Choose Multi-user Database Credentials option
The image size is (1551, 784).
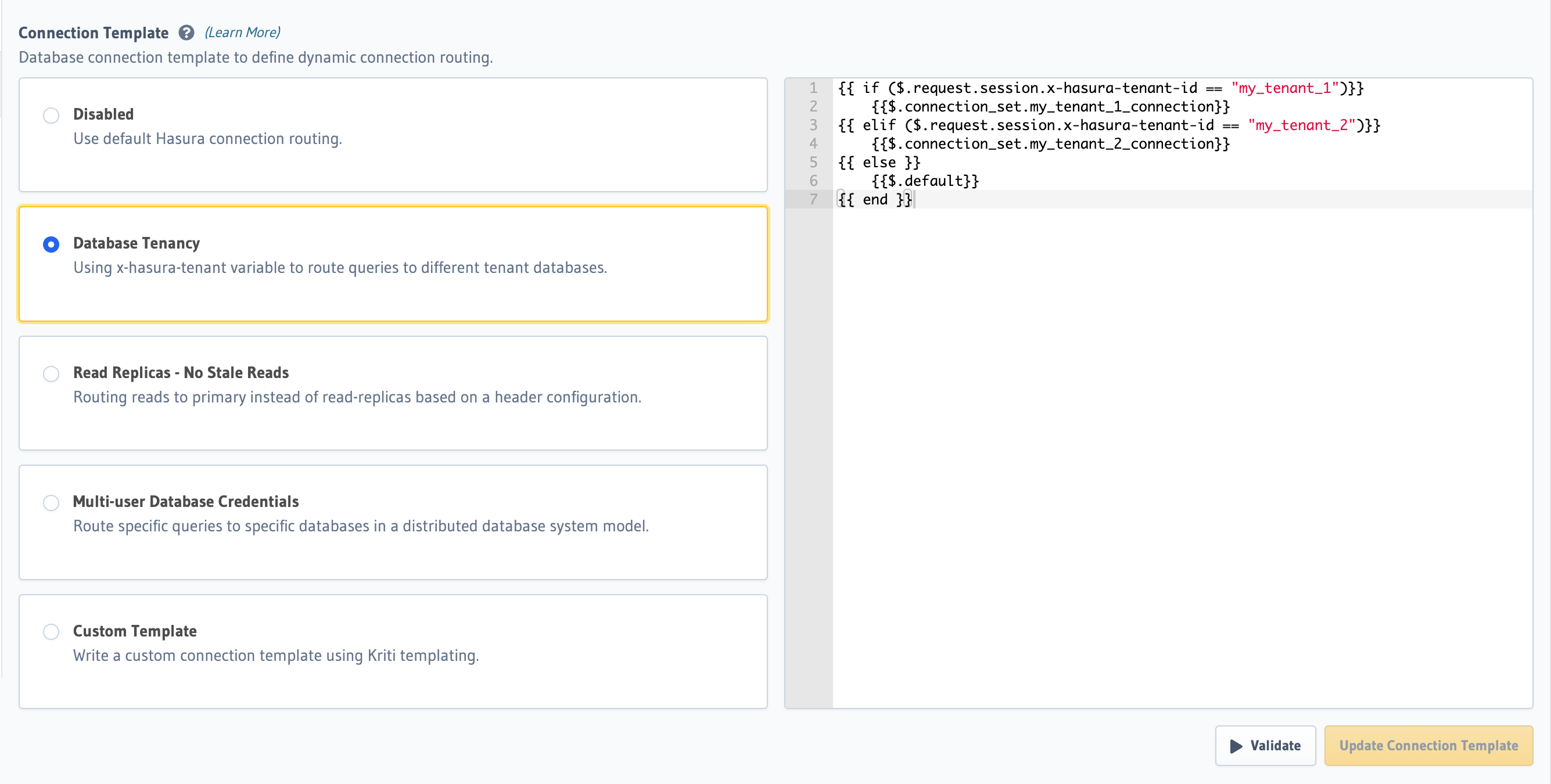pos(51,503)
